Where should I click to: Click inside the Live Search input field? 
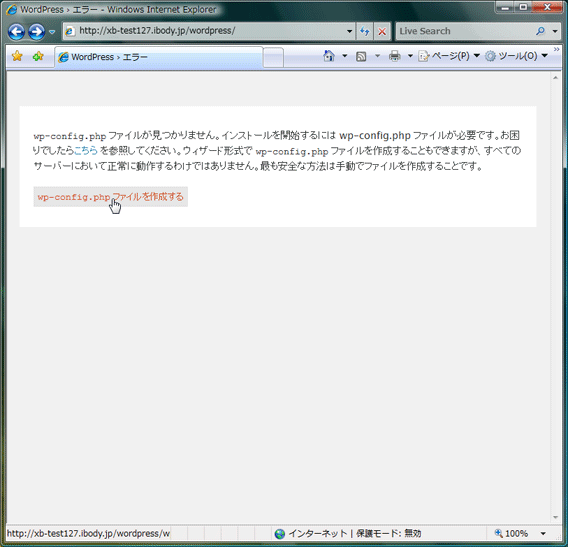464,31
